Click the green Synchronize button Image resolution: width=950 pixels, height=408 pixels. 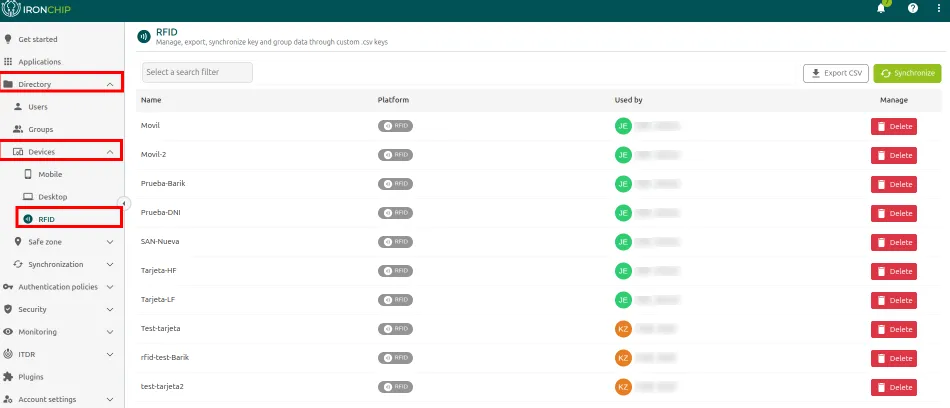coord(907,73)
